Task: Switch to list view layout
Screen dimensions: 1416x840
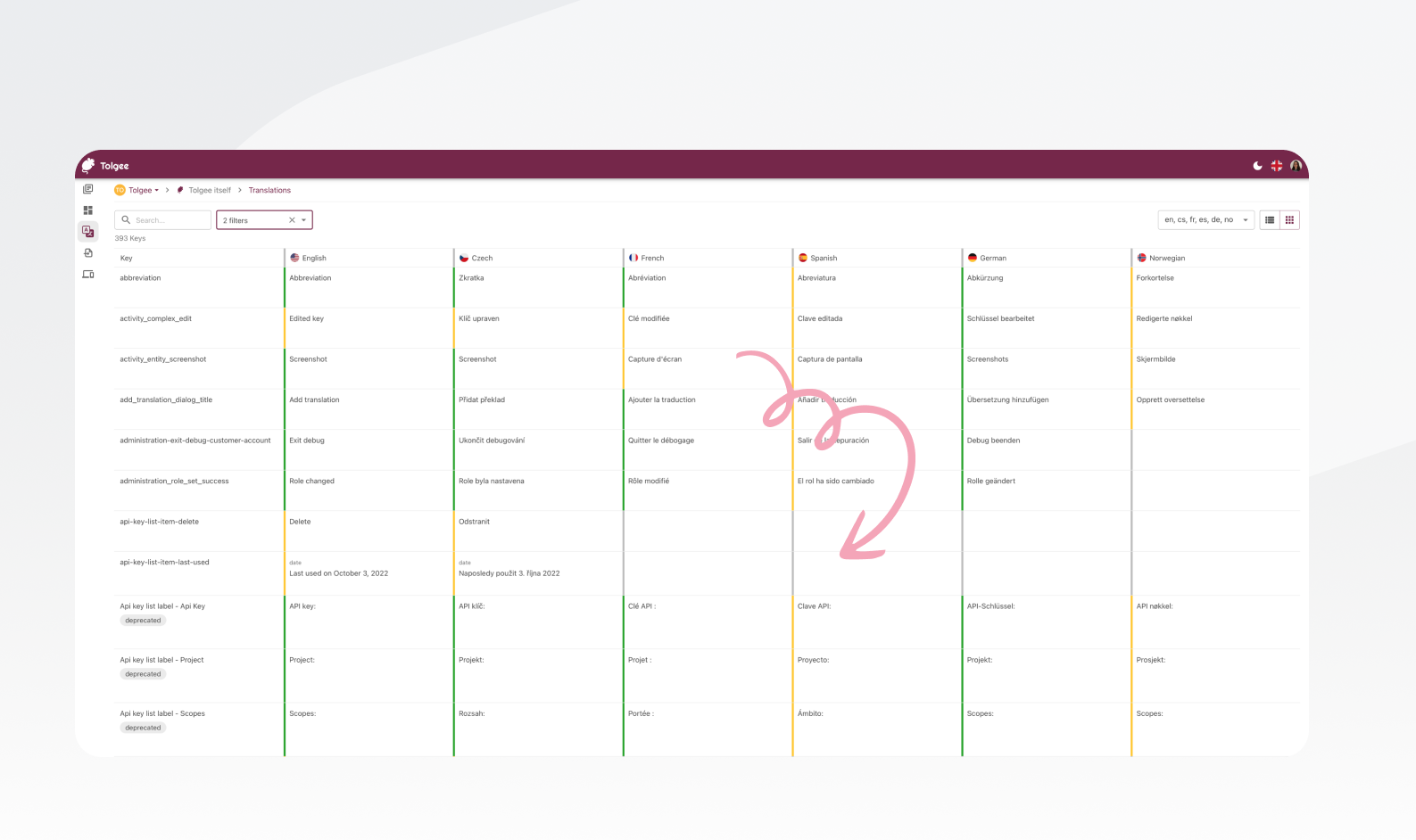Action: tap(1269, 220)
